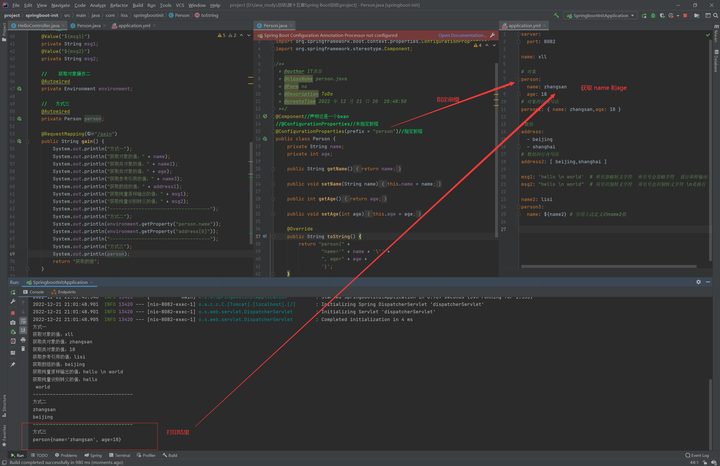This screenshot has height=466, width=720.
Task: Click next-highlighted-error down arrow in HelloController editor
Action: [249, 35]
